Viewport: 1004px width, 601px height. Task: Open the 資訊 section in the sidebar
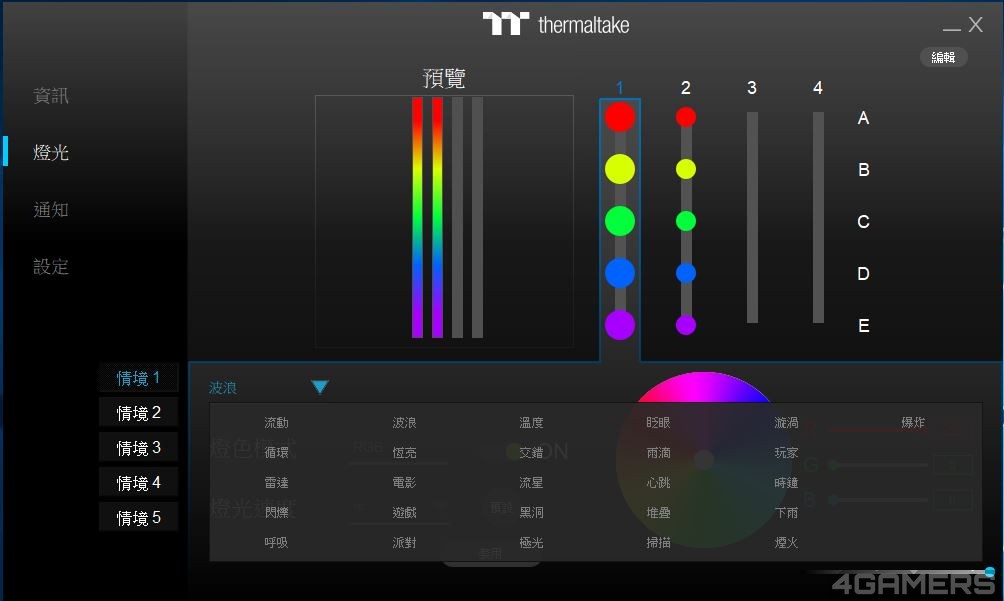click(x=51, y=96)
